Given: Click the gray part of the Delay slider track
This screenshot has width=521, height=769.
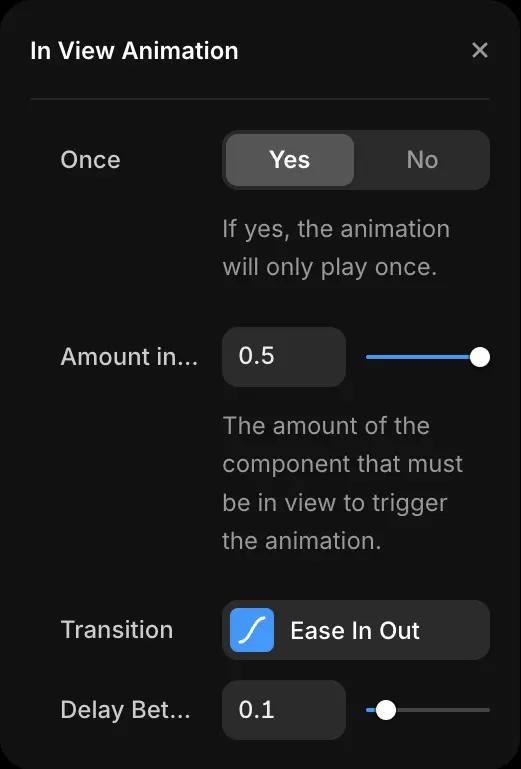Looking at the screenshot, I should [443, 710].
